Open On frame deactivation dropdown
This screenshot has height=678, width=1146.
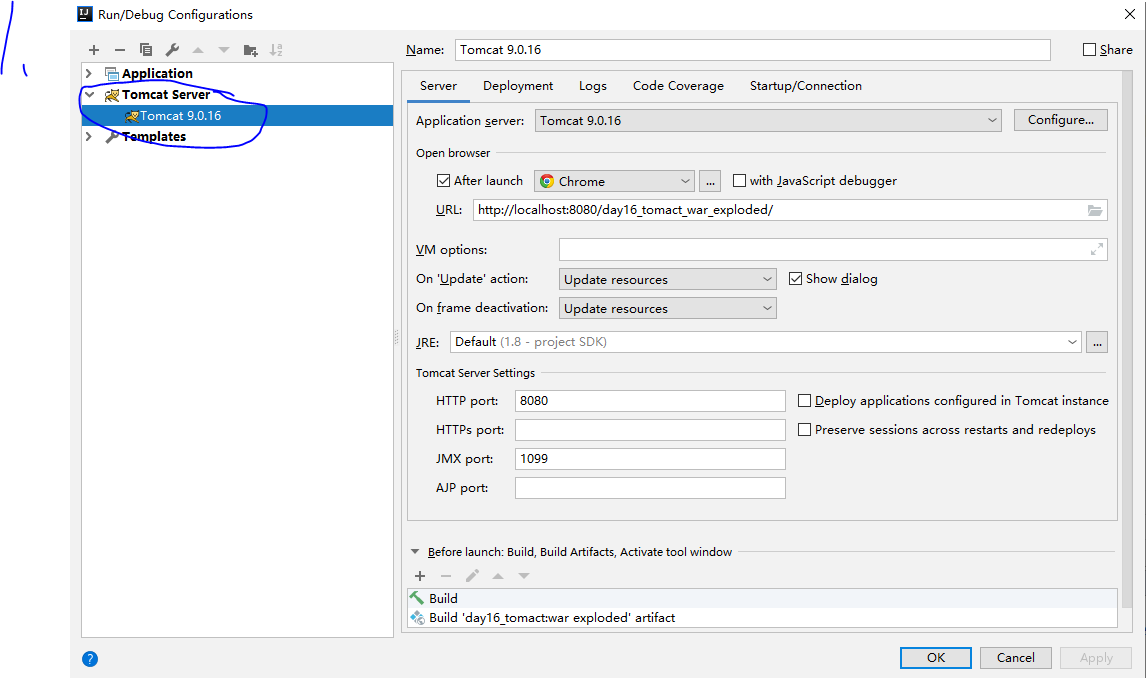point(667,308)
